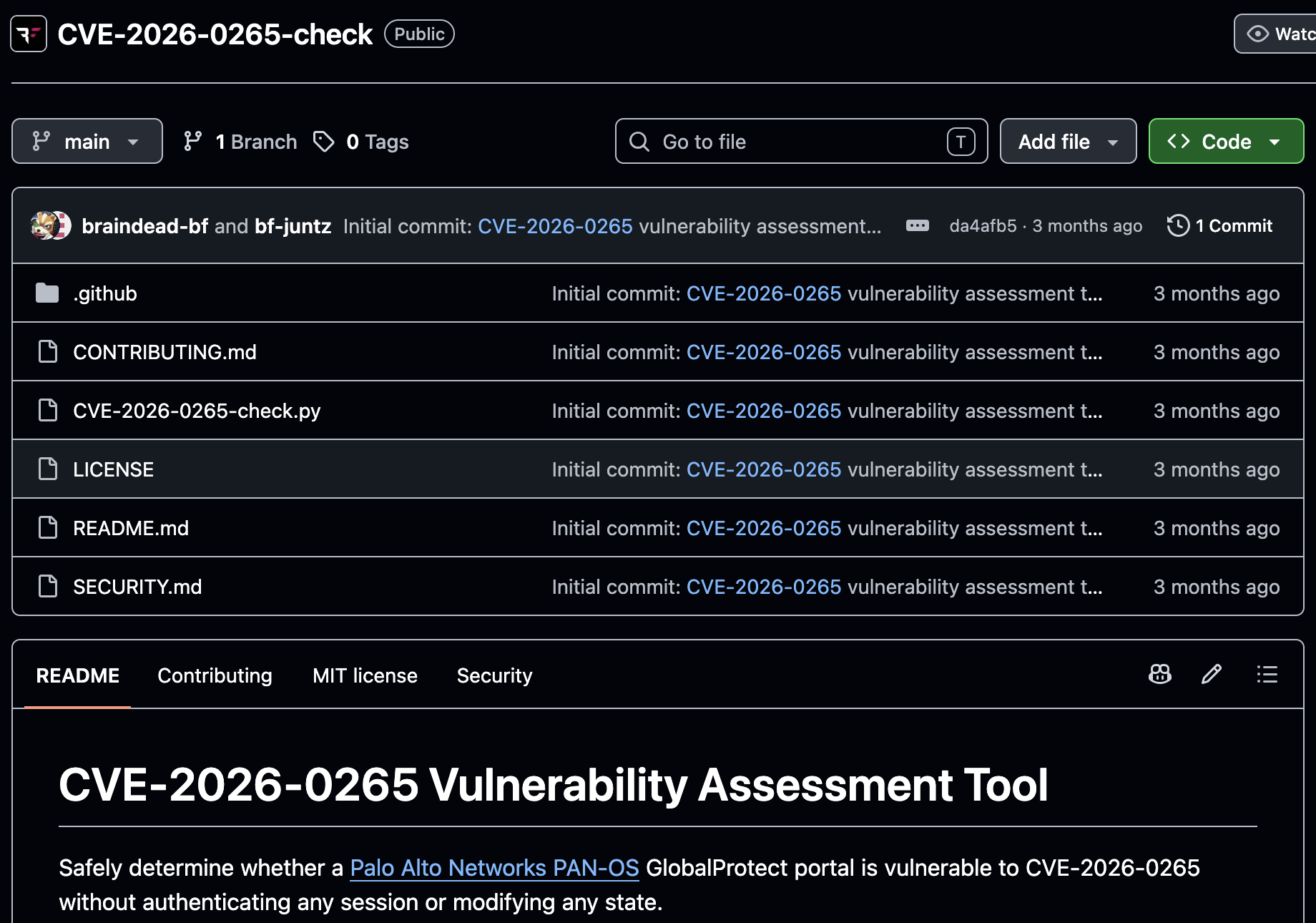Open the README outline list icon

coord(1267,675)
